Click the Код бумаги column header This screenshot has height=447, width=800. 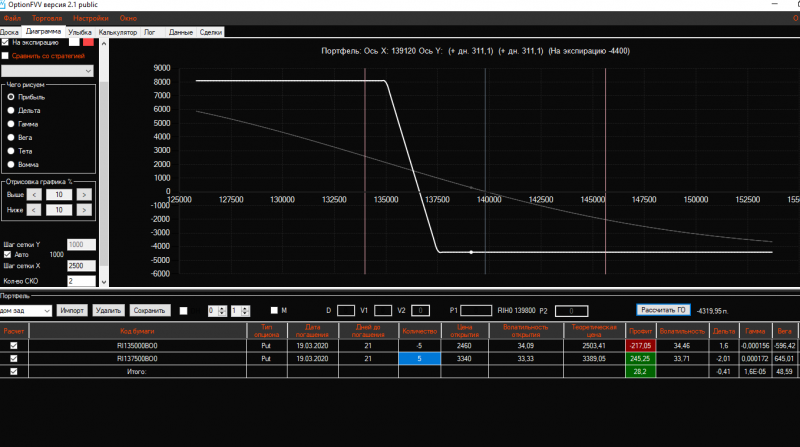coord(137,331)
